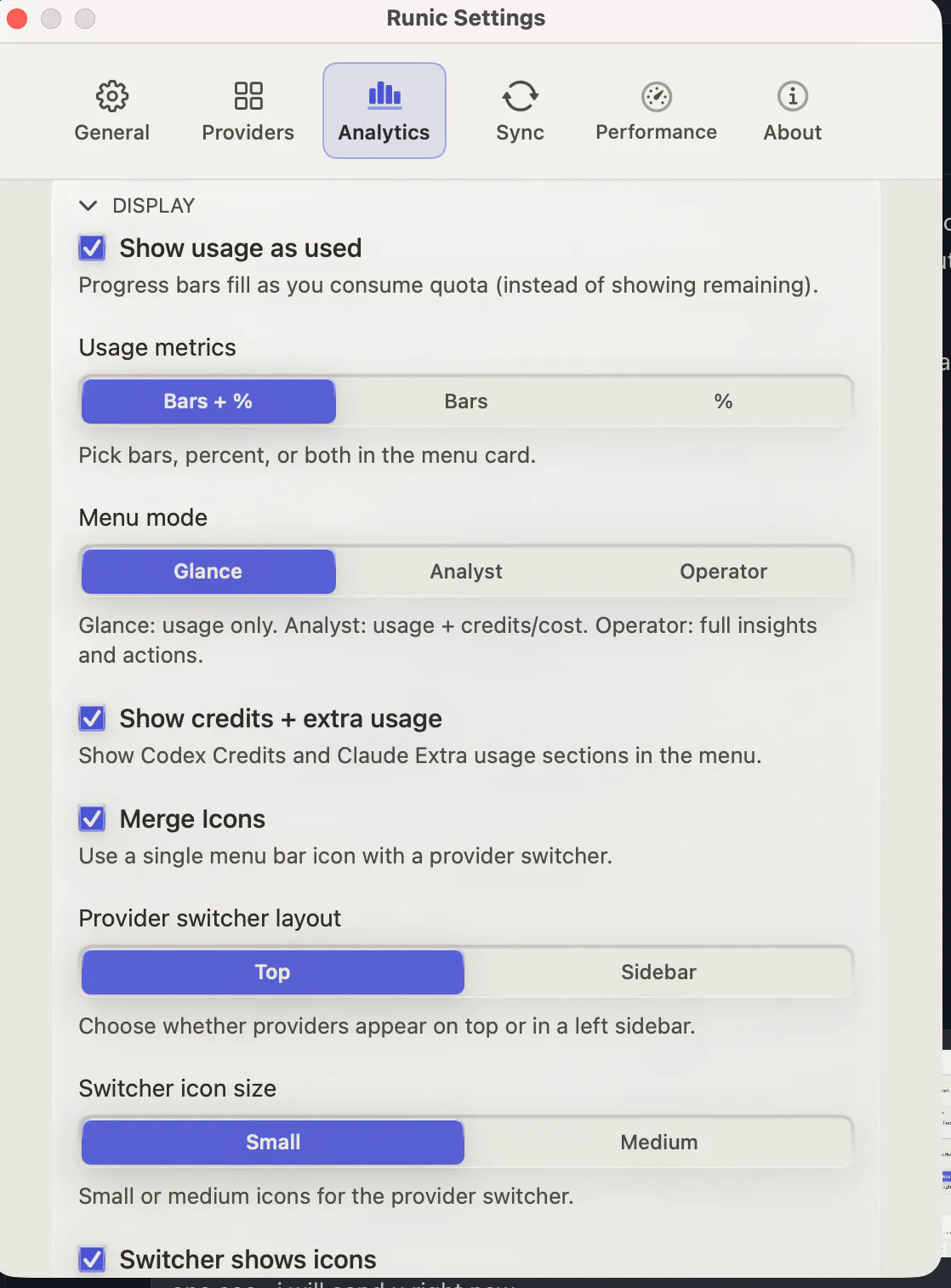Select Bars + % usage metrics
Screen dimensions: 951x1288
(x=208, y=402)
